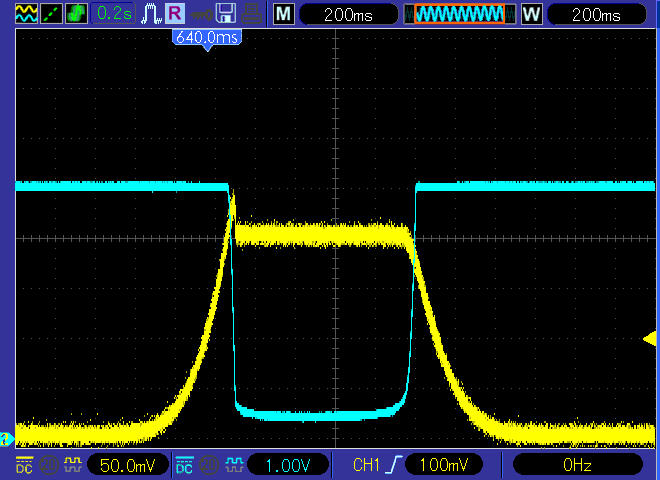Click the CH2 20 bandwidth limit icon

point(208,465)
